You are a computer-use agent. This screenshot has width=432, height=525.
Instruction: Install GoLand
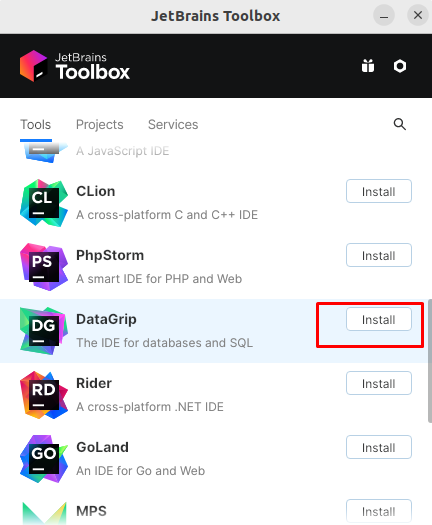pos(379,447)
